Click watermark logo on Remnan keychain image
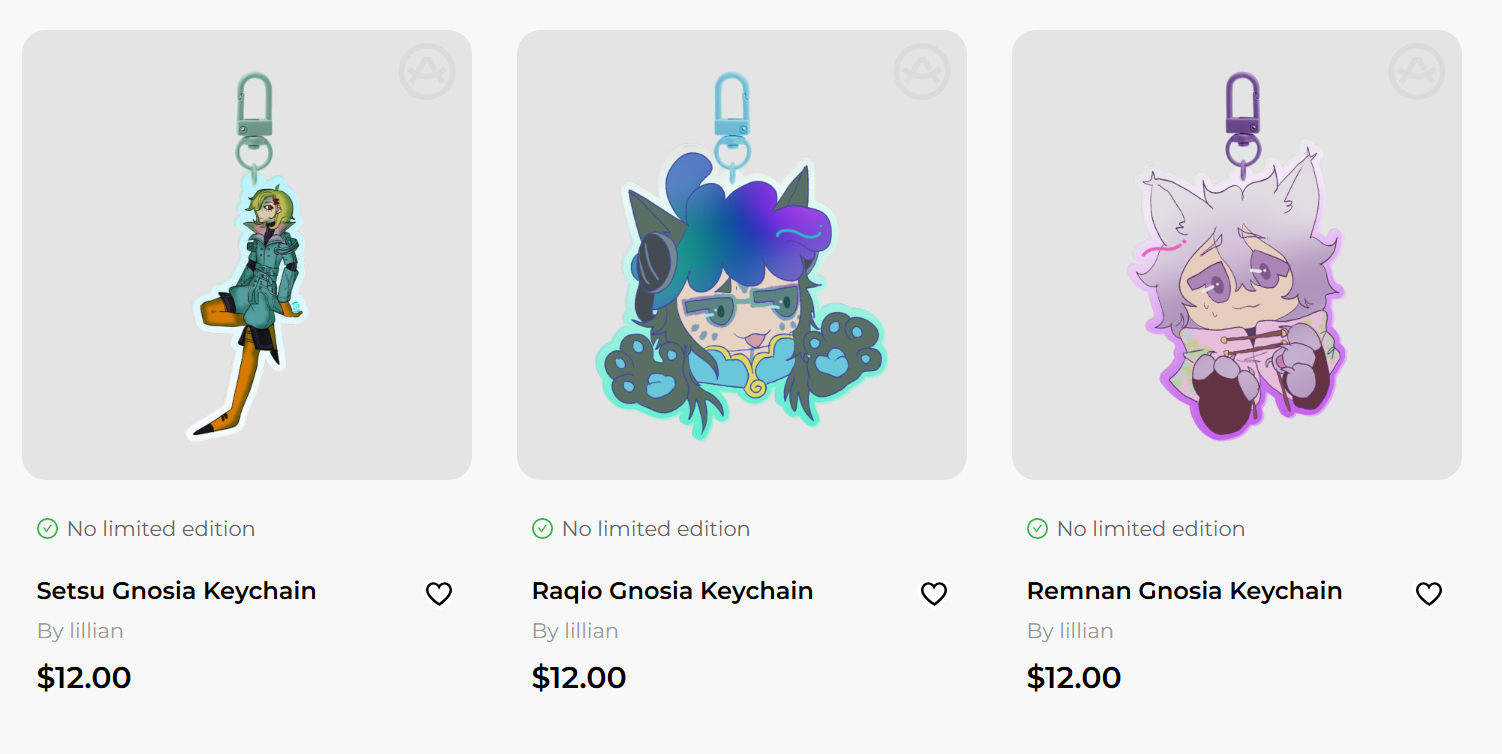 point(1417,71)
